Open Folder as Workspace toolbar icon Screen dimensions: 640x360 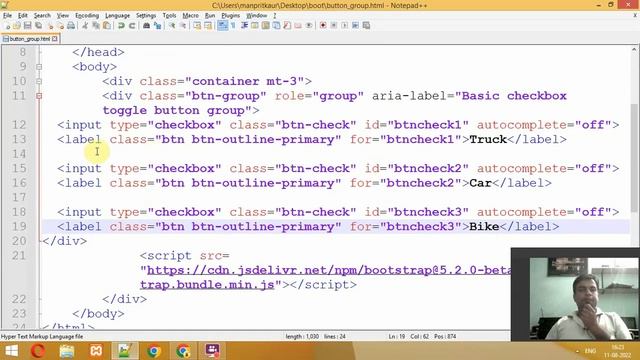(x=298, y=25)
